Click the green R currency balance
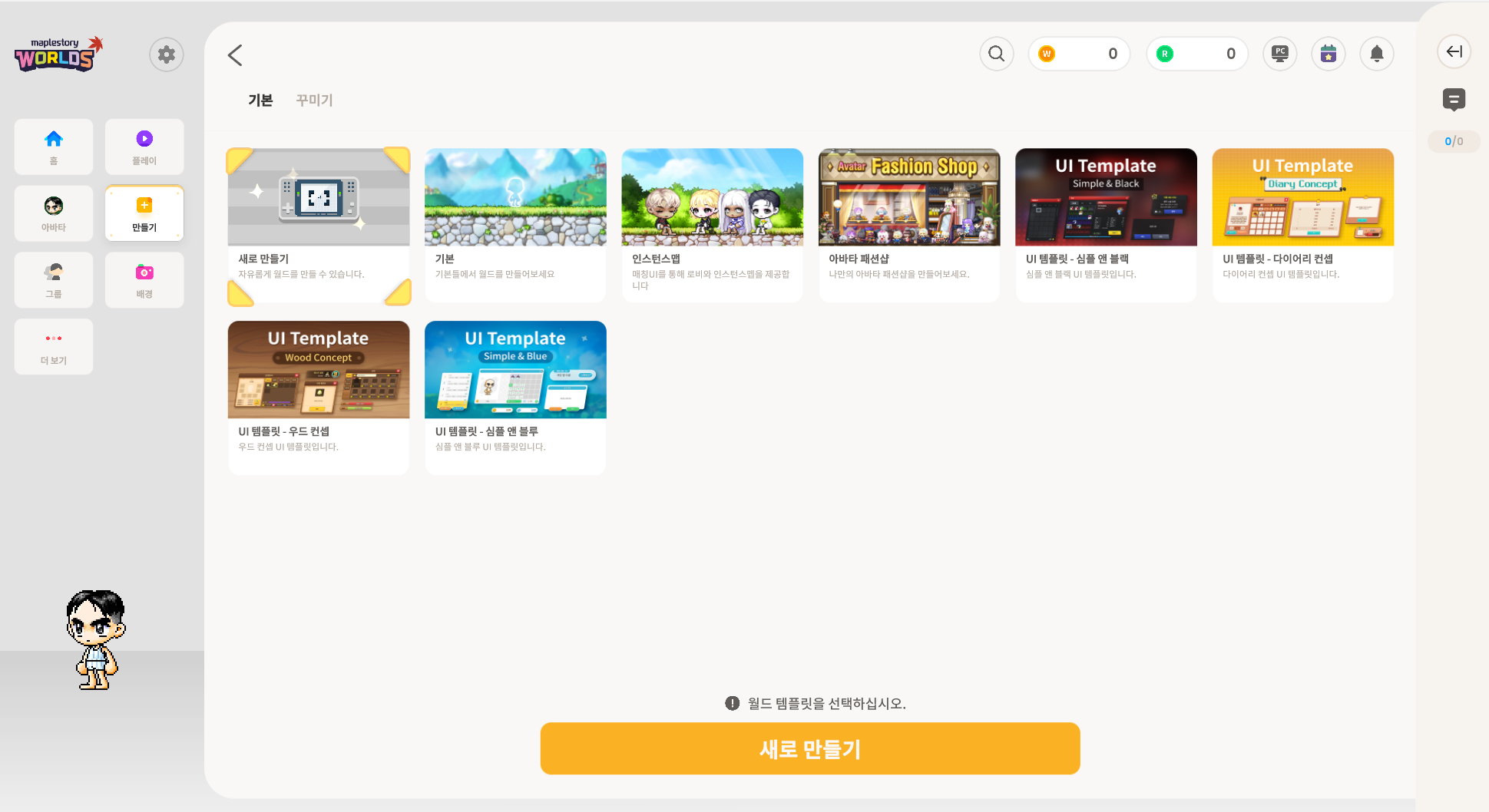 1197,54
